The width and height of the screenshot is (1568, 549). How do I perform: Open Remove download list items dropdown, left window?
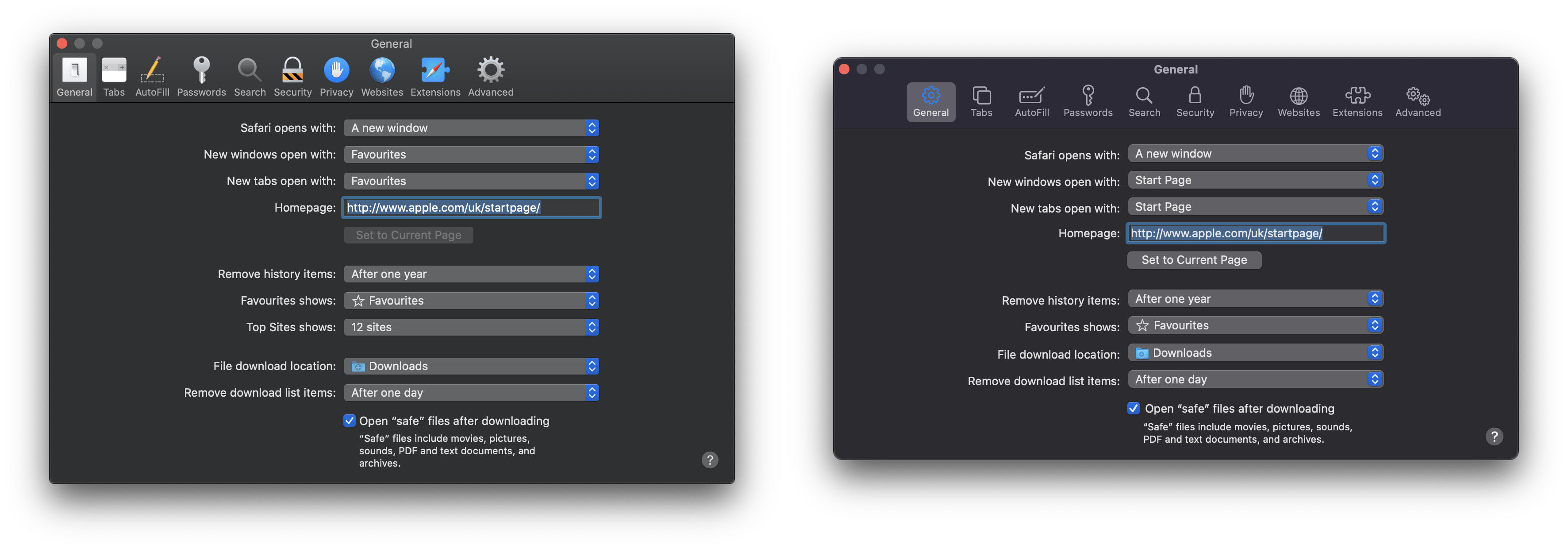pyautogui.click(x=471, y=392)
